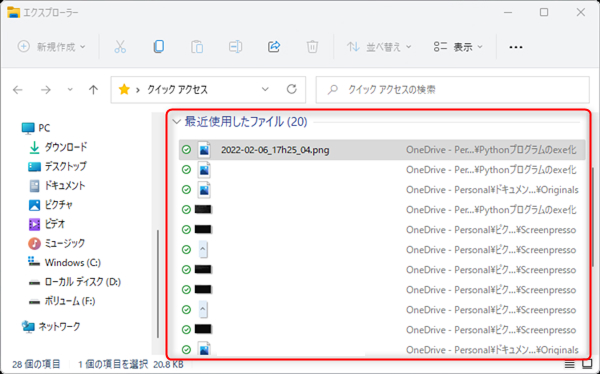Open ダウンロード in navigation pane
Image resolution: width=600 pixels, height=374 pixels.
[58, 147]
